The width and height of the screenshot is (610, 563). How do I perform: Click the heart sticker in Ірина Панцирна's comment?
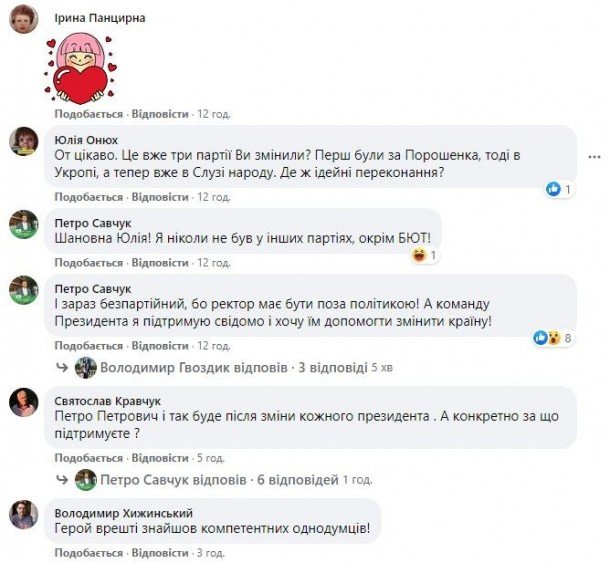pos(81,69)
